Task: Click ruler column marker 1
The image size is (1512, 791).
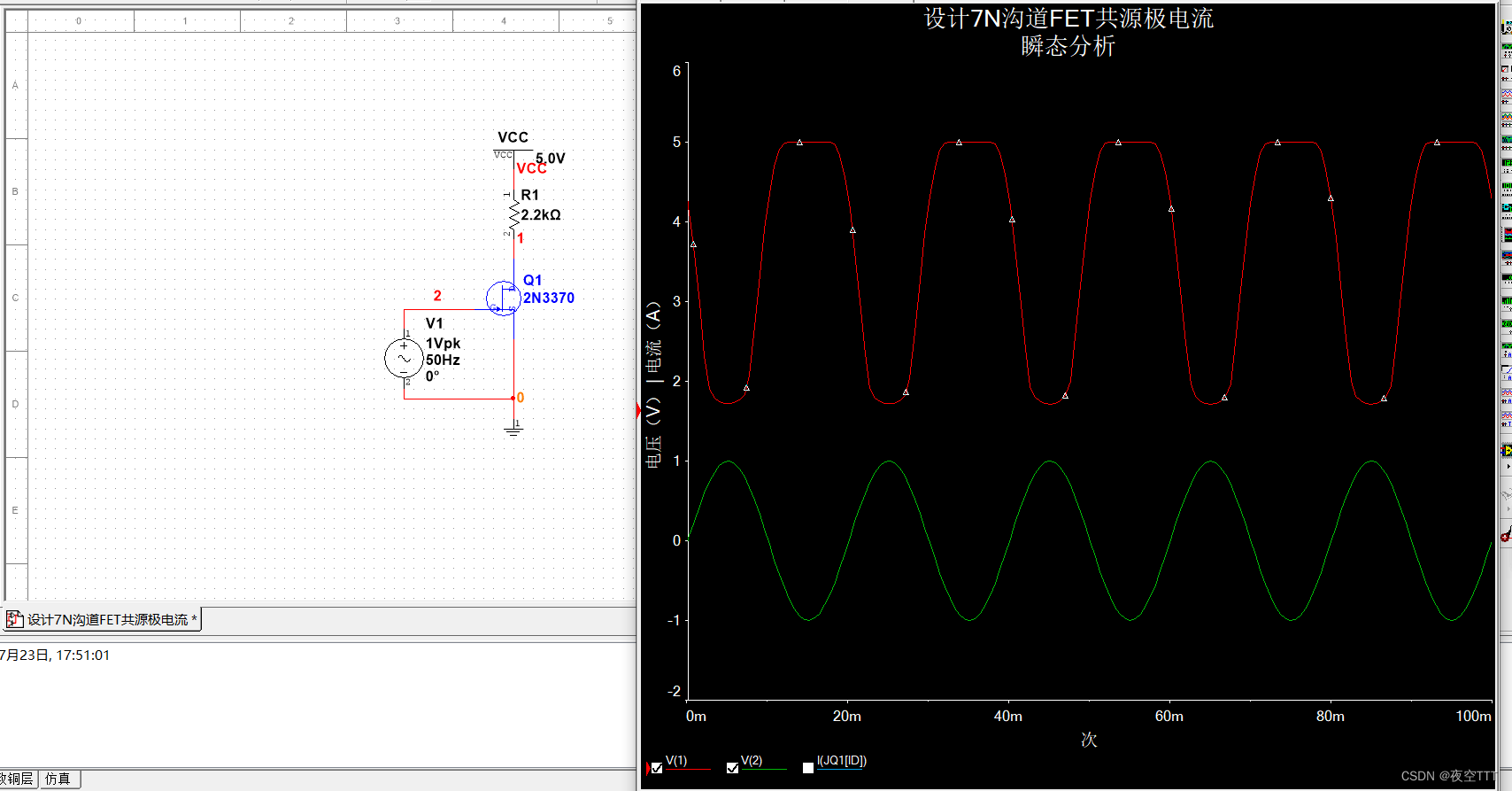Action: [185, 20]
